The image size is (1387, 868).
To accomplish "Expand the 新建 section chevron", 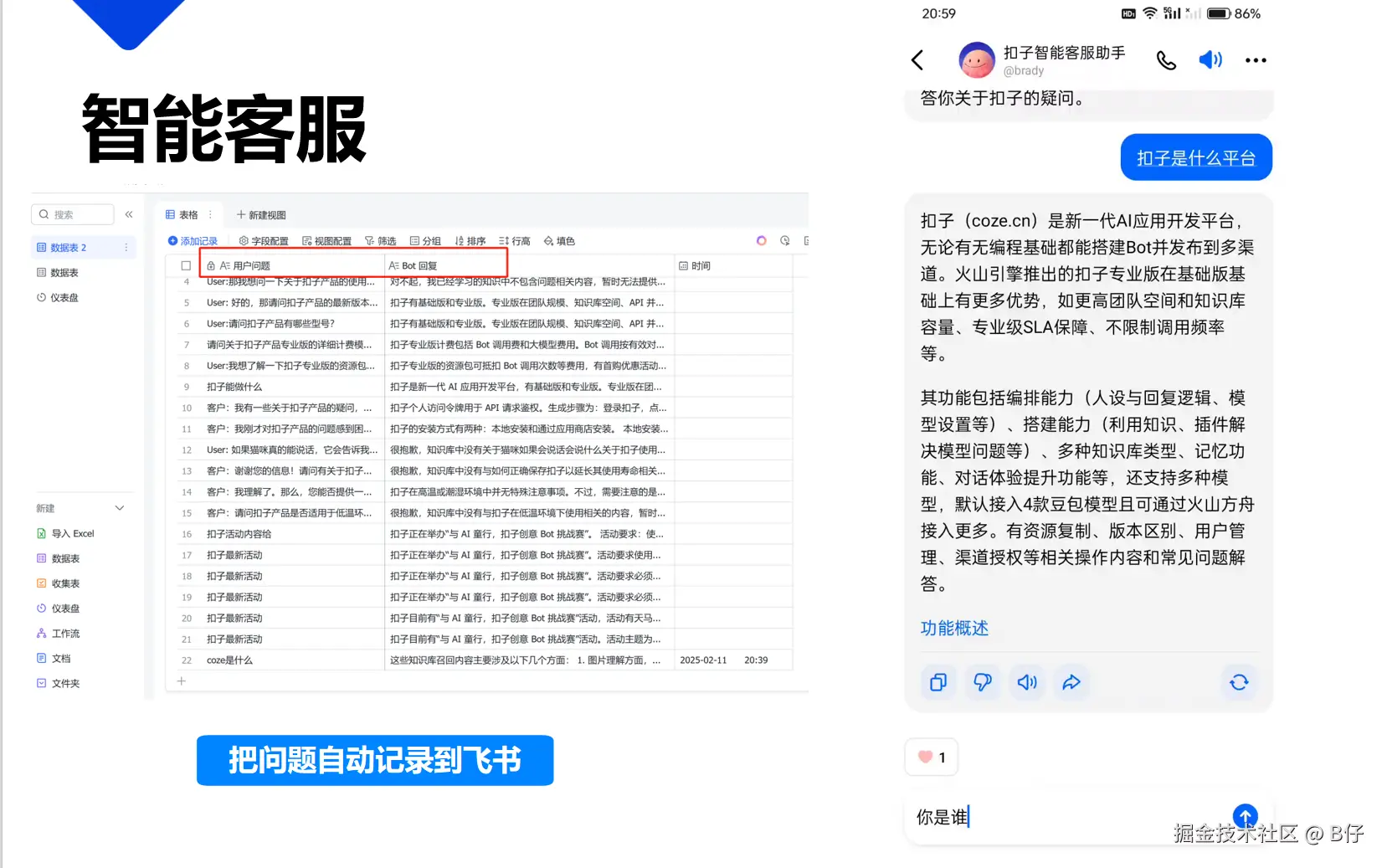I will 120,508.
